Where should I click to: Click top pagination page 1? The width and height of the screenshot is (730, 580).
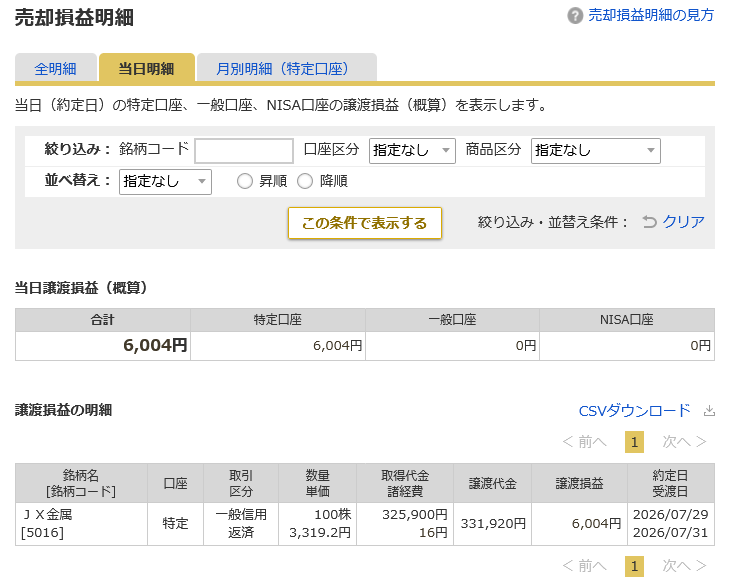tap(634, 442)
